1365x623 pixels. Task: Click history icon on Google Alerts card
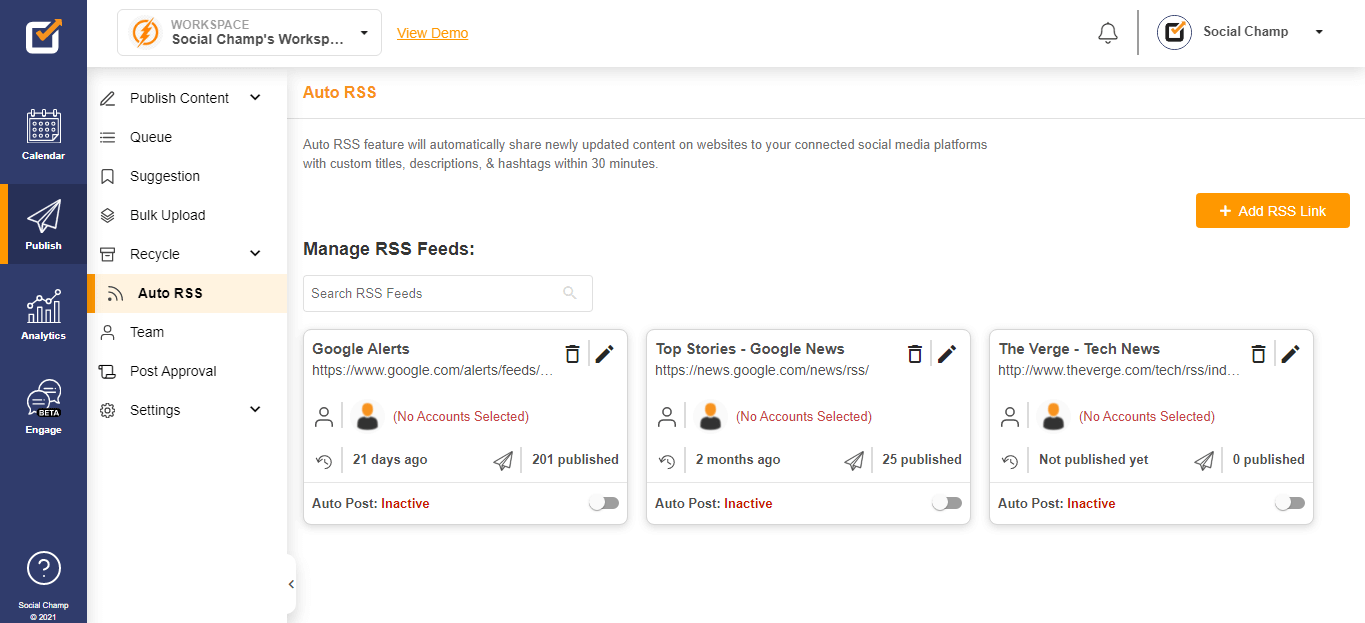324,461
